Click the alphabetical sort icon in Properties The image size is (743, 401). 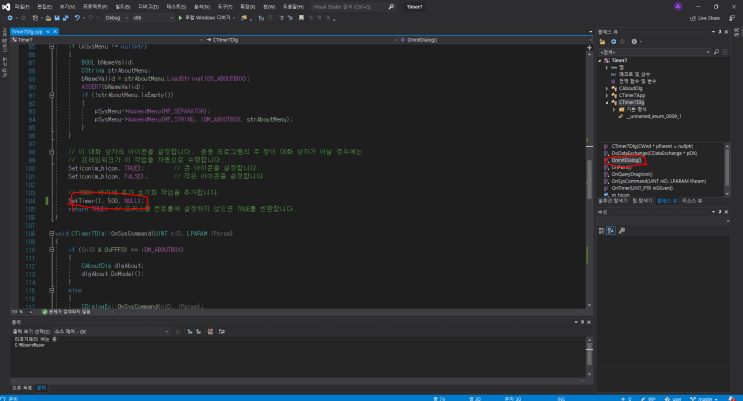coord(611,231)
